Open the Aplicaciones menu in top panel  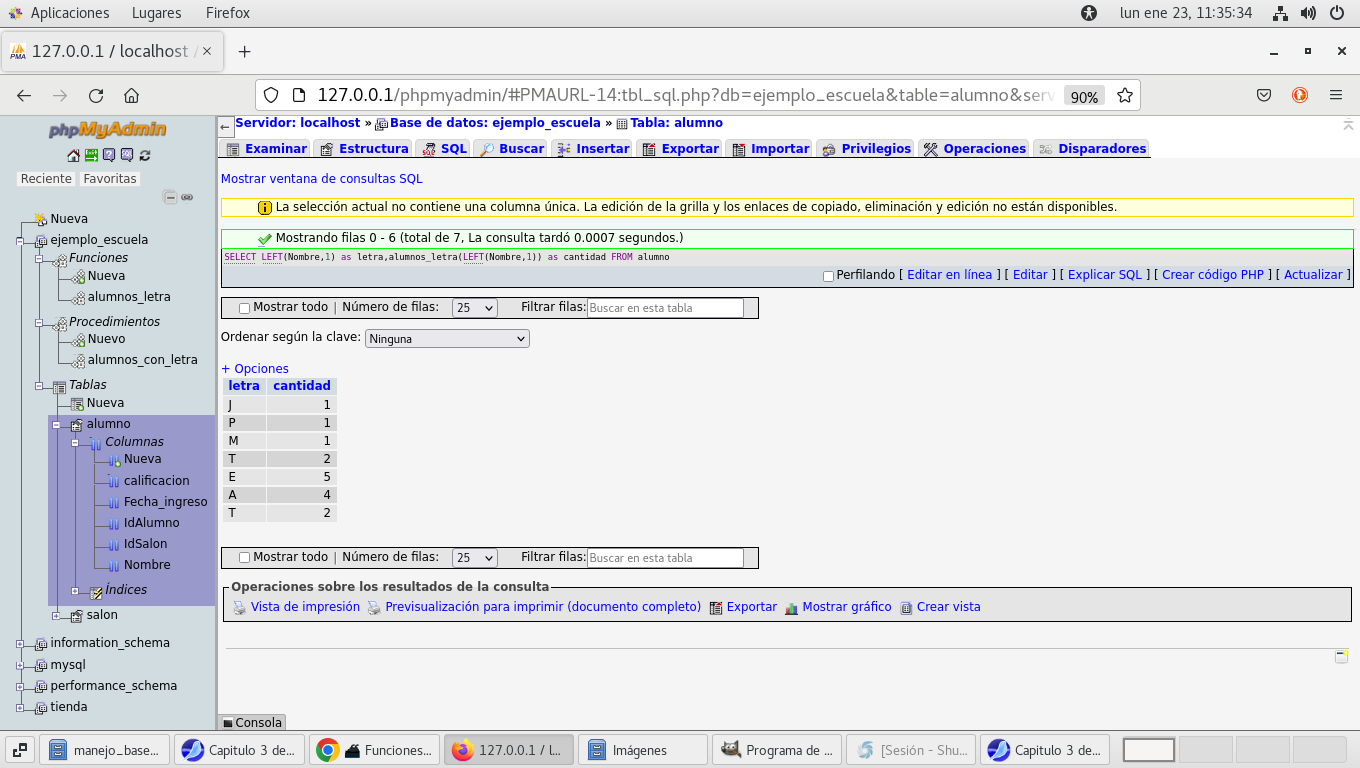click(x=69, y=13)
